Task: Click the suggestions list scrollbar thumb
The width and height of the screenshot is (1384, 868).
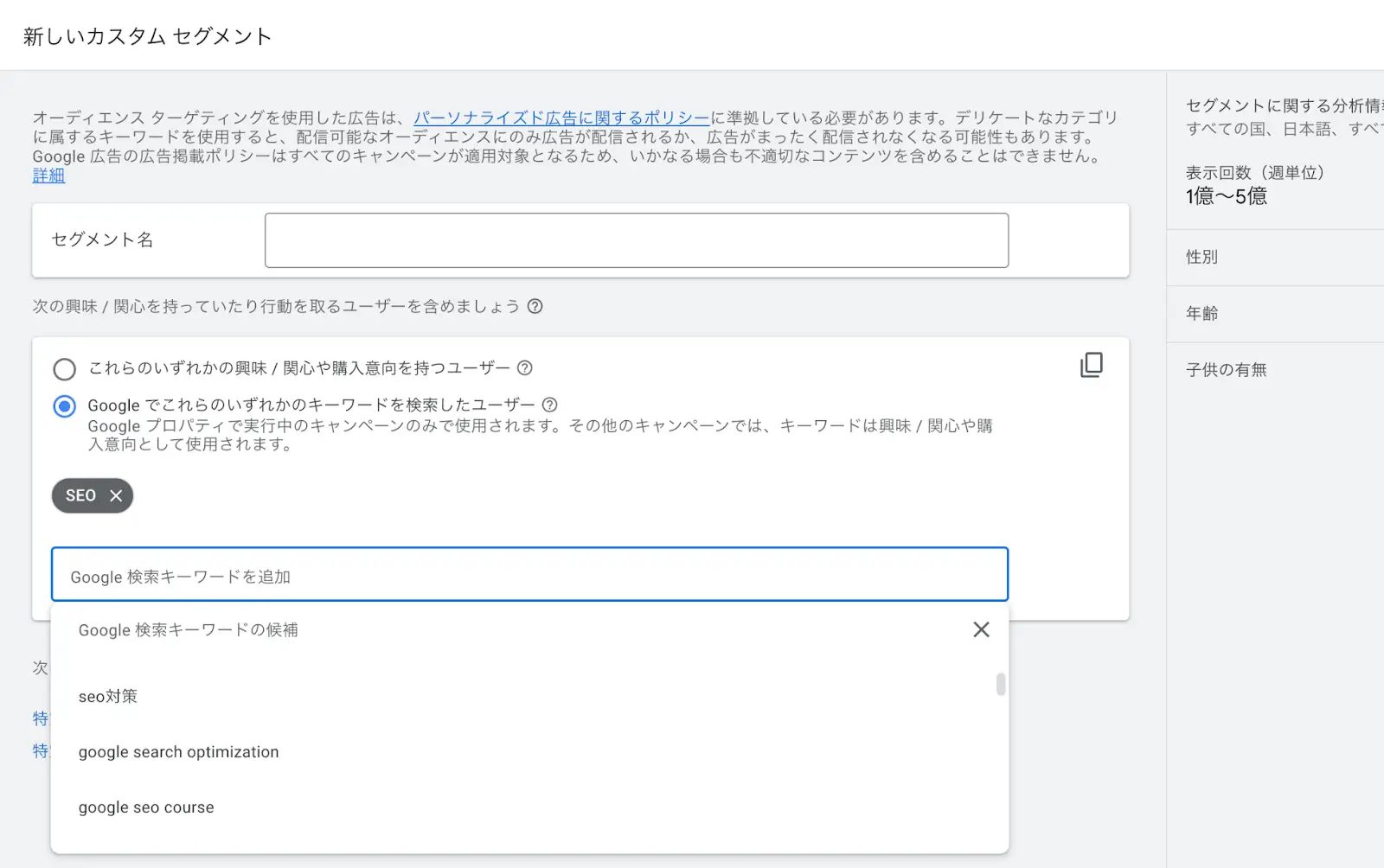Action: pyautogui.click(x=1001, y=684)
